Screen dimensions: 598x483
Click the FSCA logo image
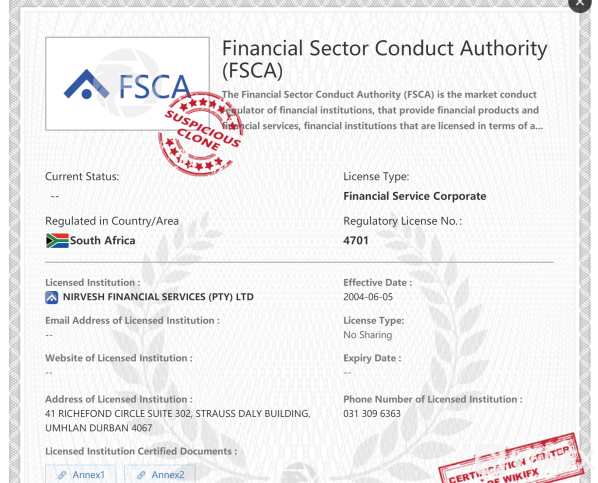(x=127, y=84)
